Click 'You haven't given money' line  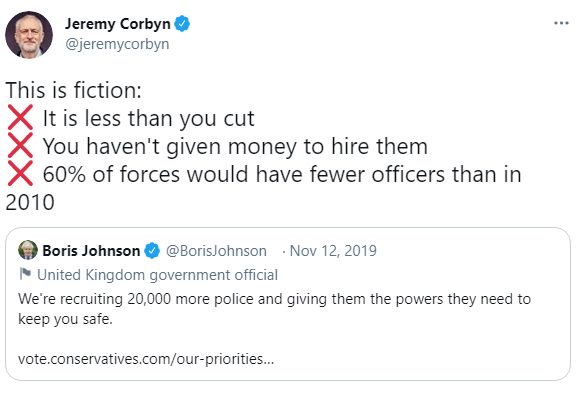tap(235, 146)
